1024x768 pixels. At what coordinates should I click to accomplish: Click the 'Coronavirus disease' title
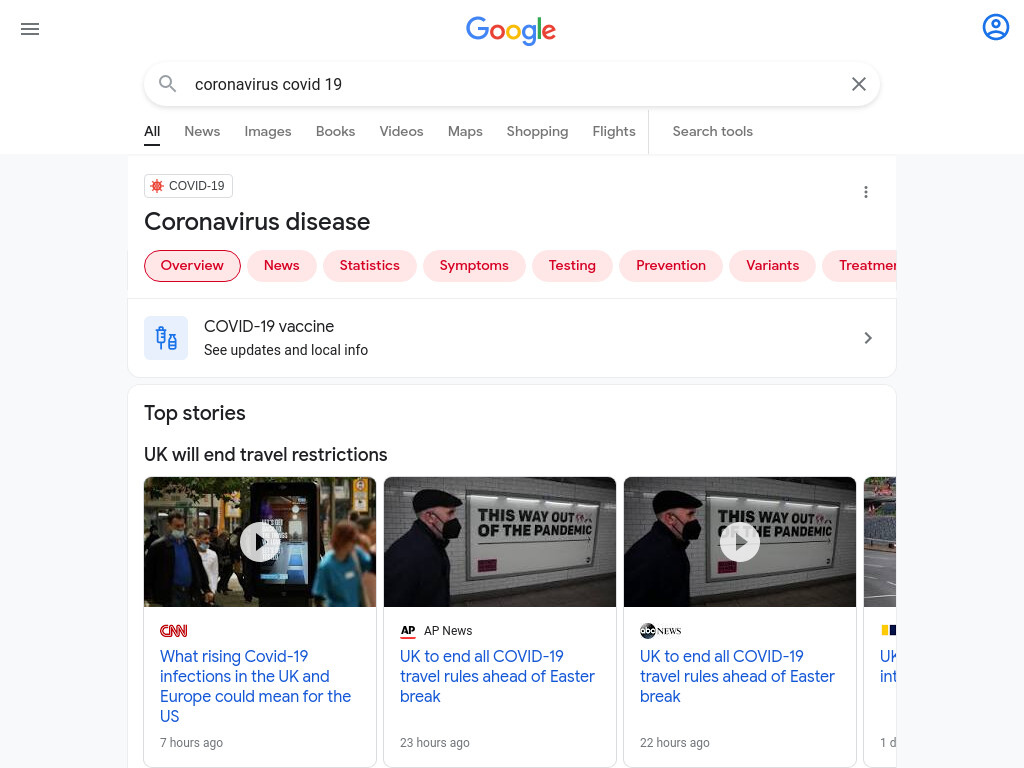pyautogui.click(x=257, y=222)
